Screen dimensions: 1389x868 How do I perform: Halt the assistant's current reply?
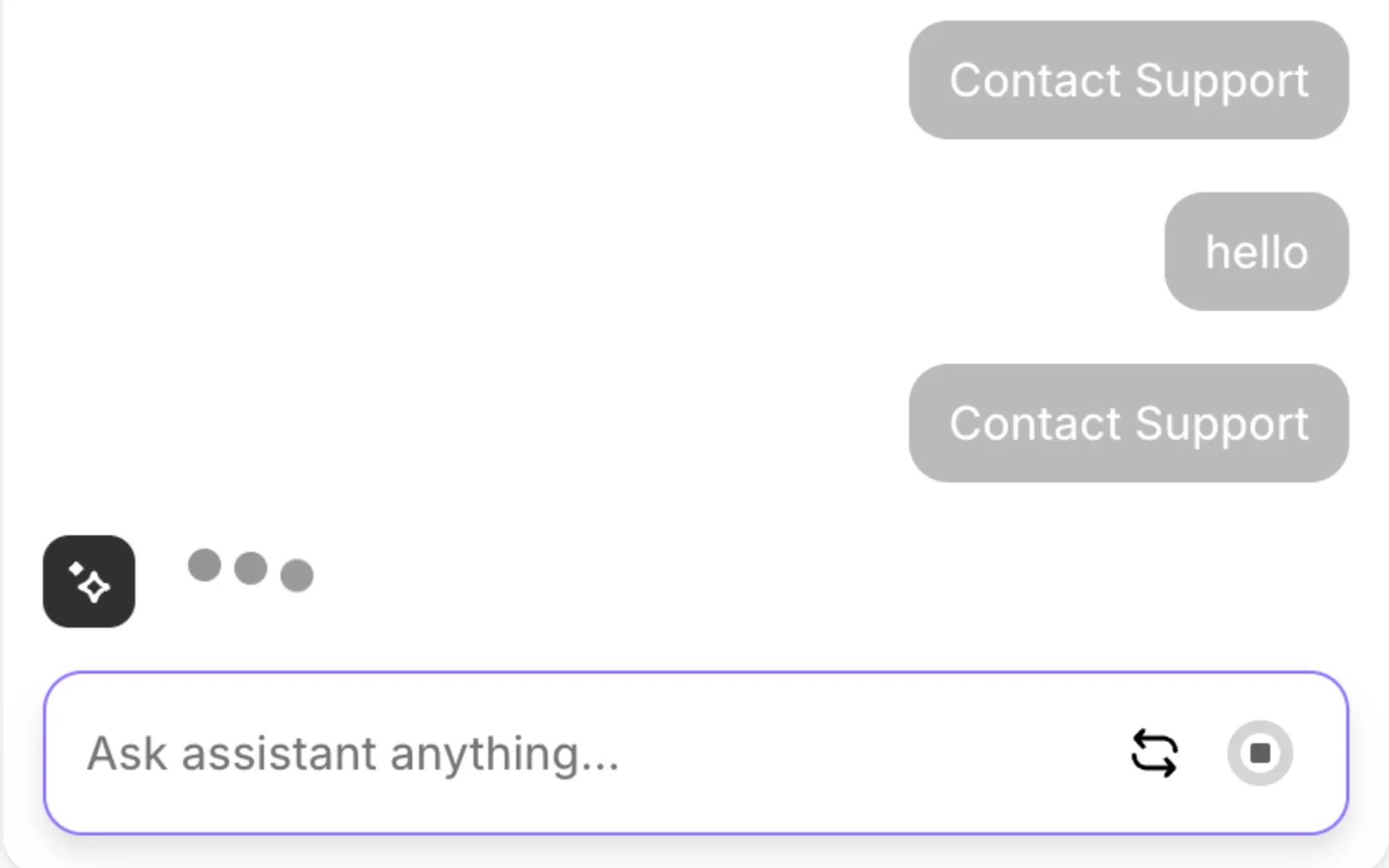(x=1261, y=752)
